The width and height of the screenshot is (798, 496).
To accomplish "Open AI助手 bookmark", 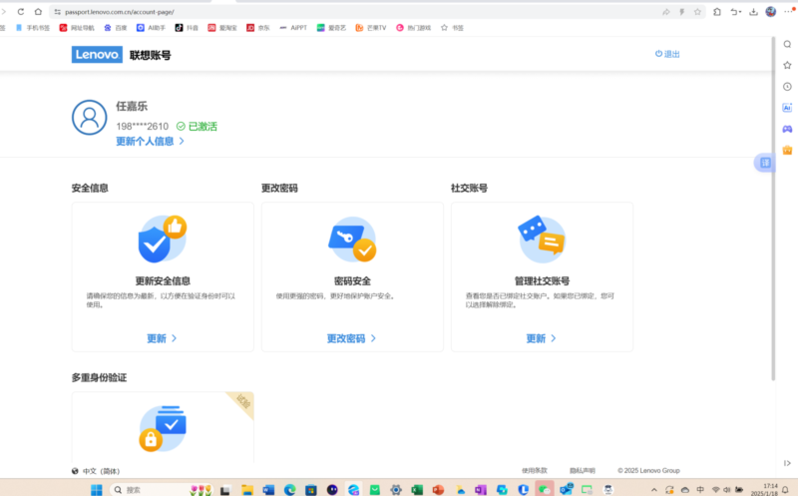I will (151, 28).
